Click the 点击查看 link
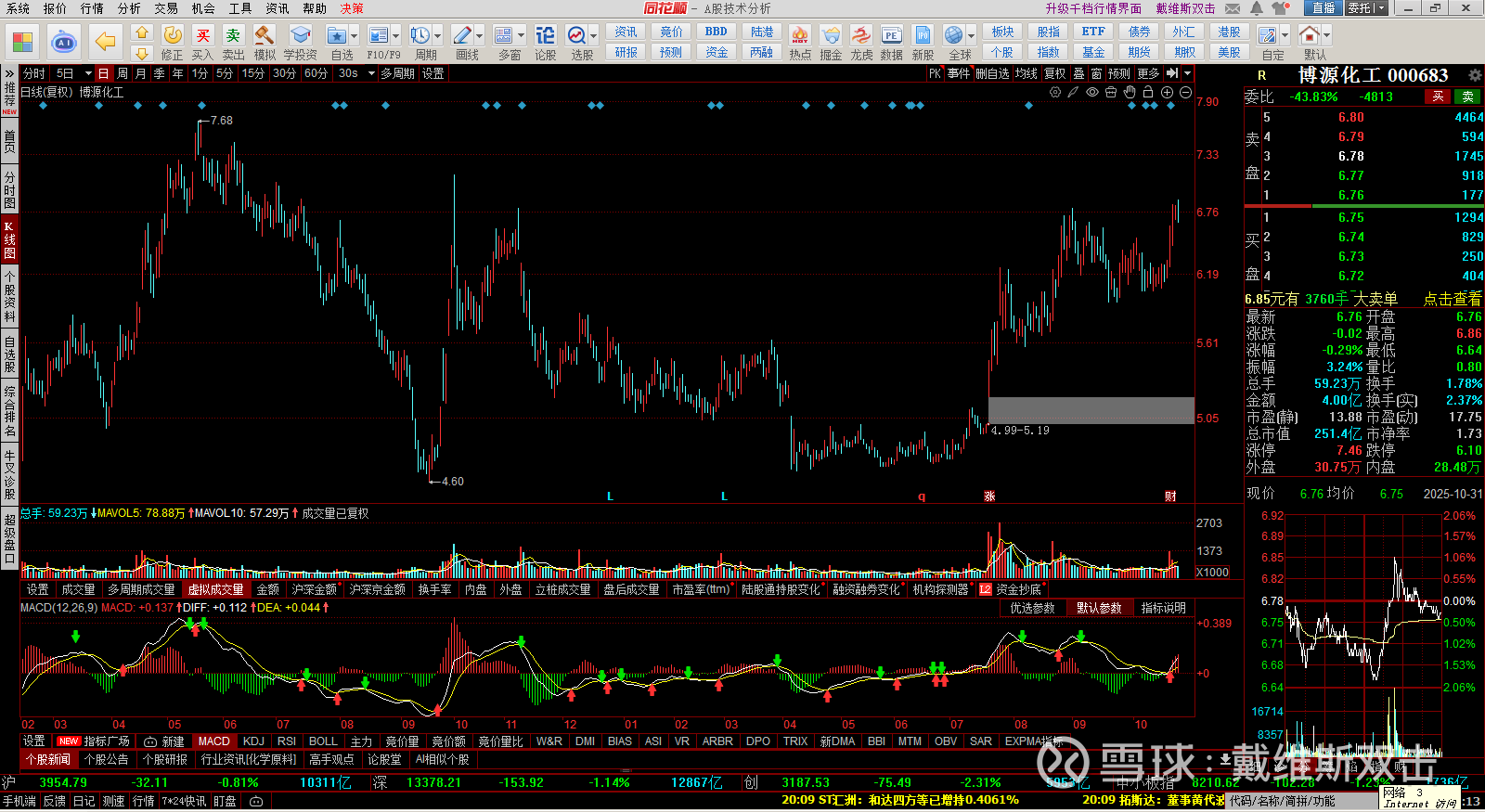 pyautogui.click(x=1453, y=299)
